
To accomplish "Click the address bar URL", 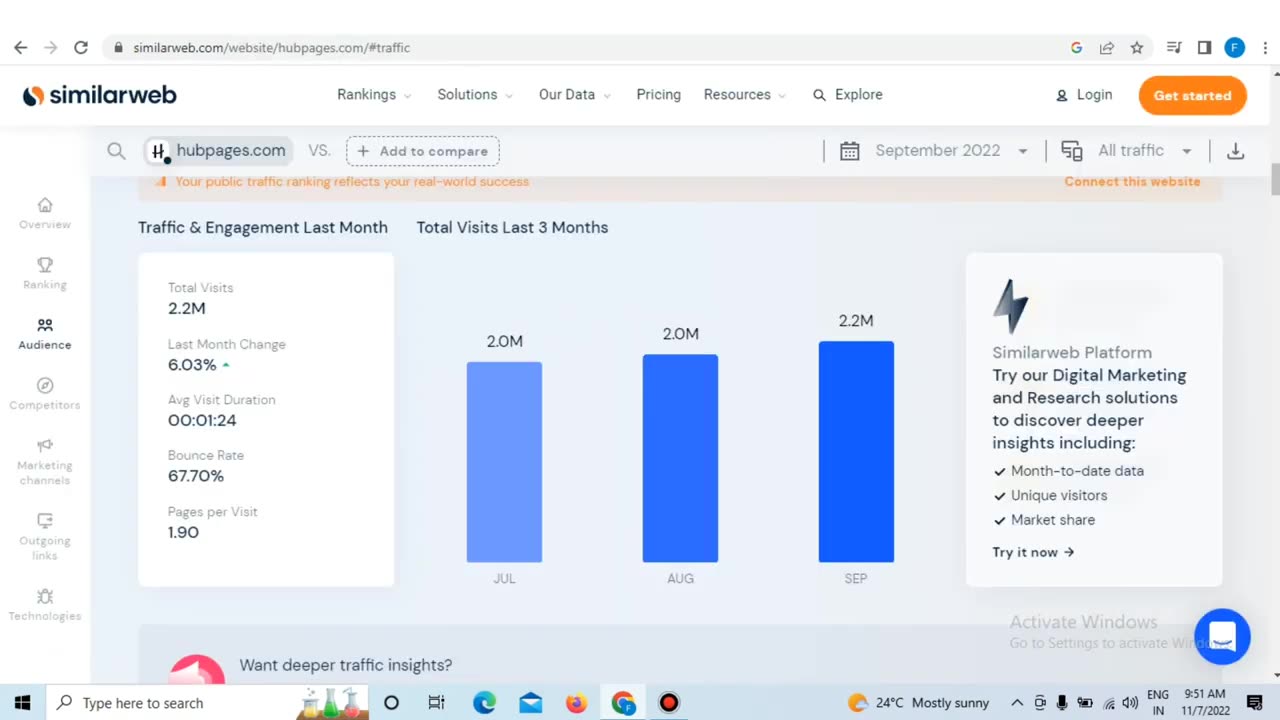I will (x=271, y=47).
